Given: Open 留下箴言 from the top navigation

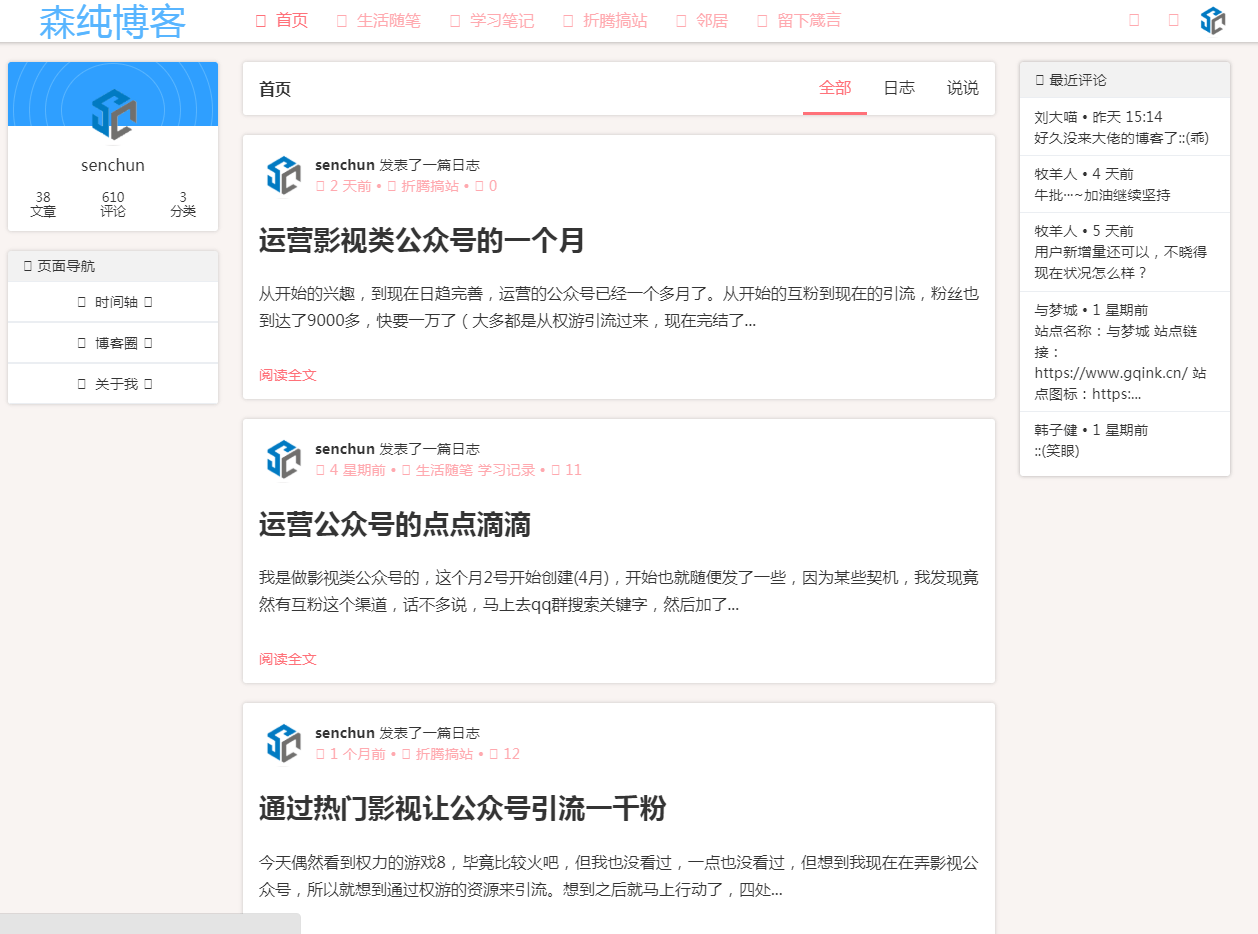Looking at the screenshot, I should (x=800, y=21).
